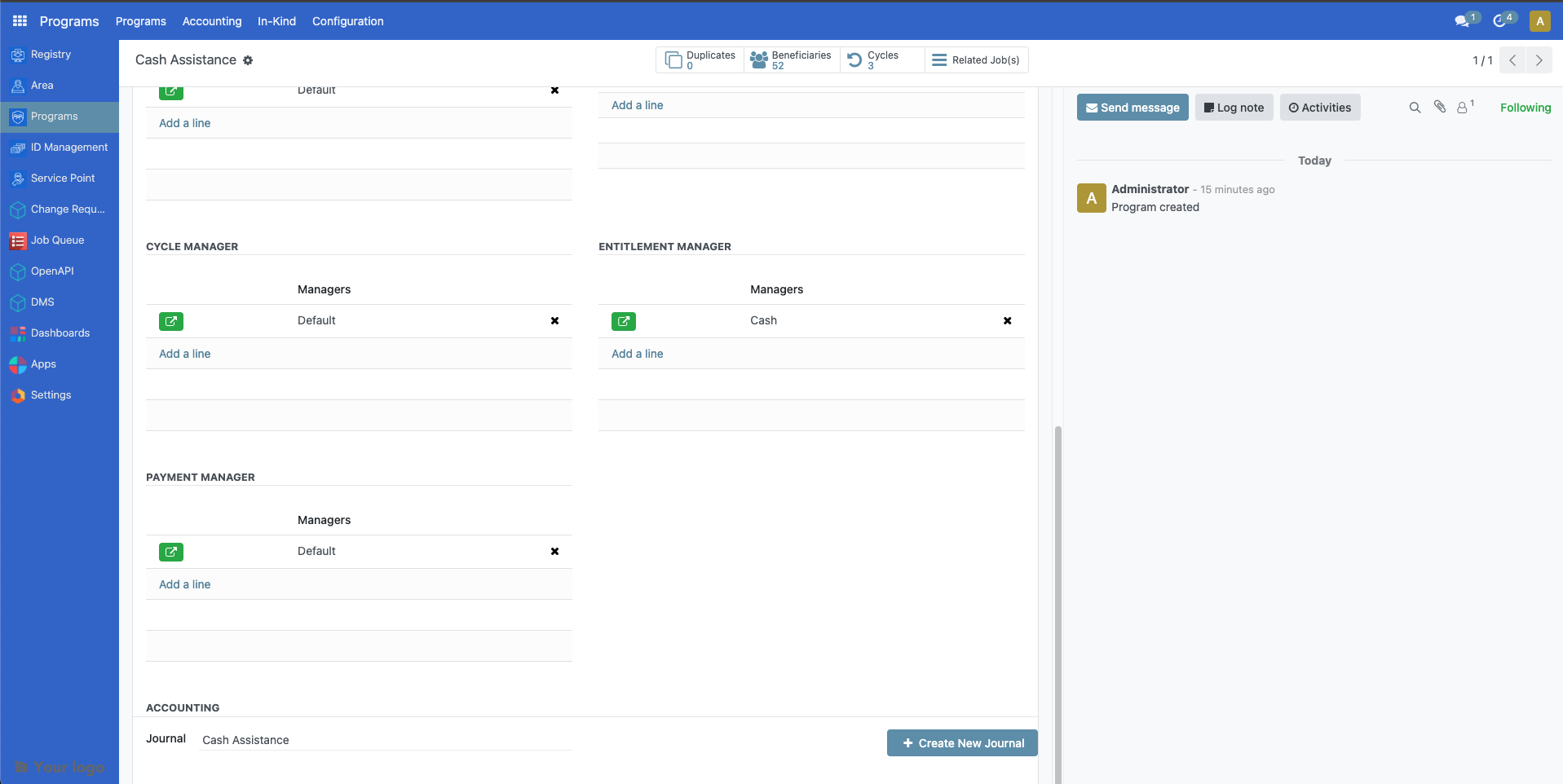The height and width of the screenshot is (784, 1563).
Task: View the 52 Beneficiaries
Action: tap(791, 59)
